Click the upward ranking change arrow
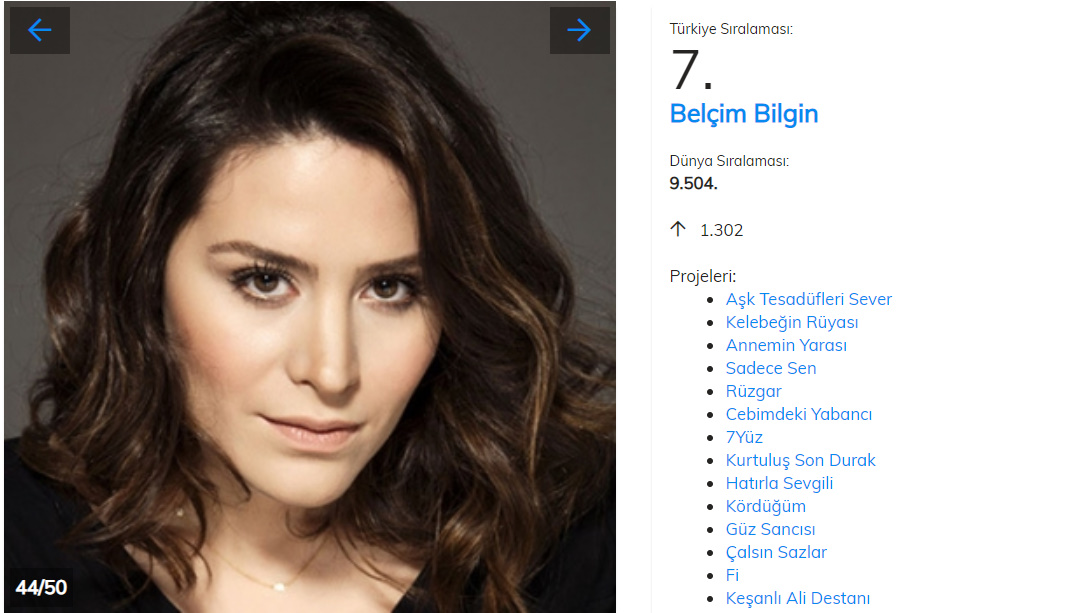Screen dimensions: 1071x613 pos(678,230)
